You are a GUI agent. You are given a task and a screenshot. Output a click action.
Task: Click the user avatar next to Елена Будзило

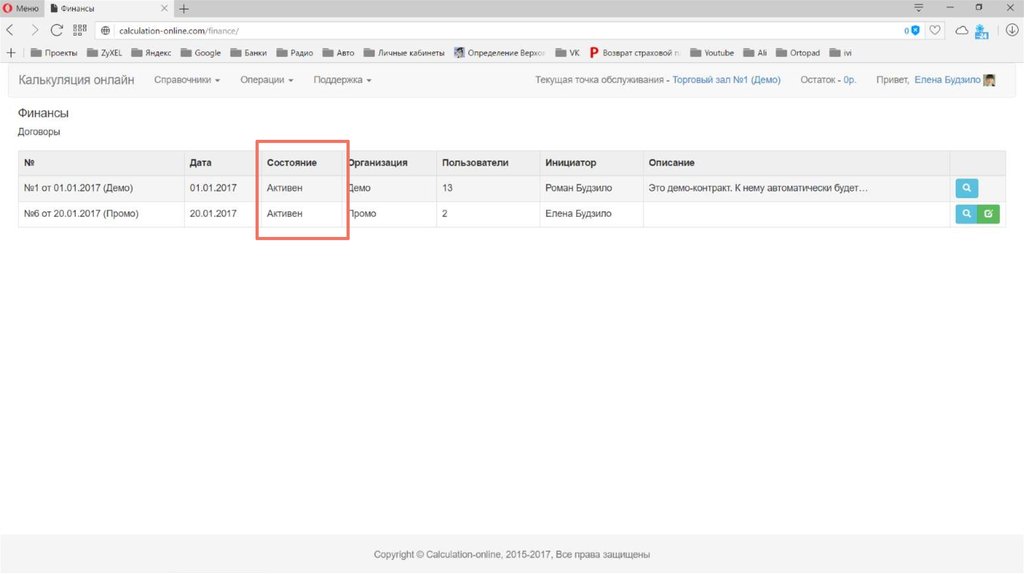point(990,80)
